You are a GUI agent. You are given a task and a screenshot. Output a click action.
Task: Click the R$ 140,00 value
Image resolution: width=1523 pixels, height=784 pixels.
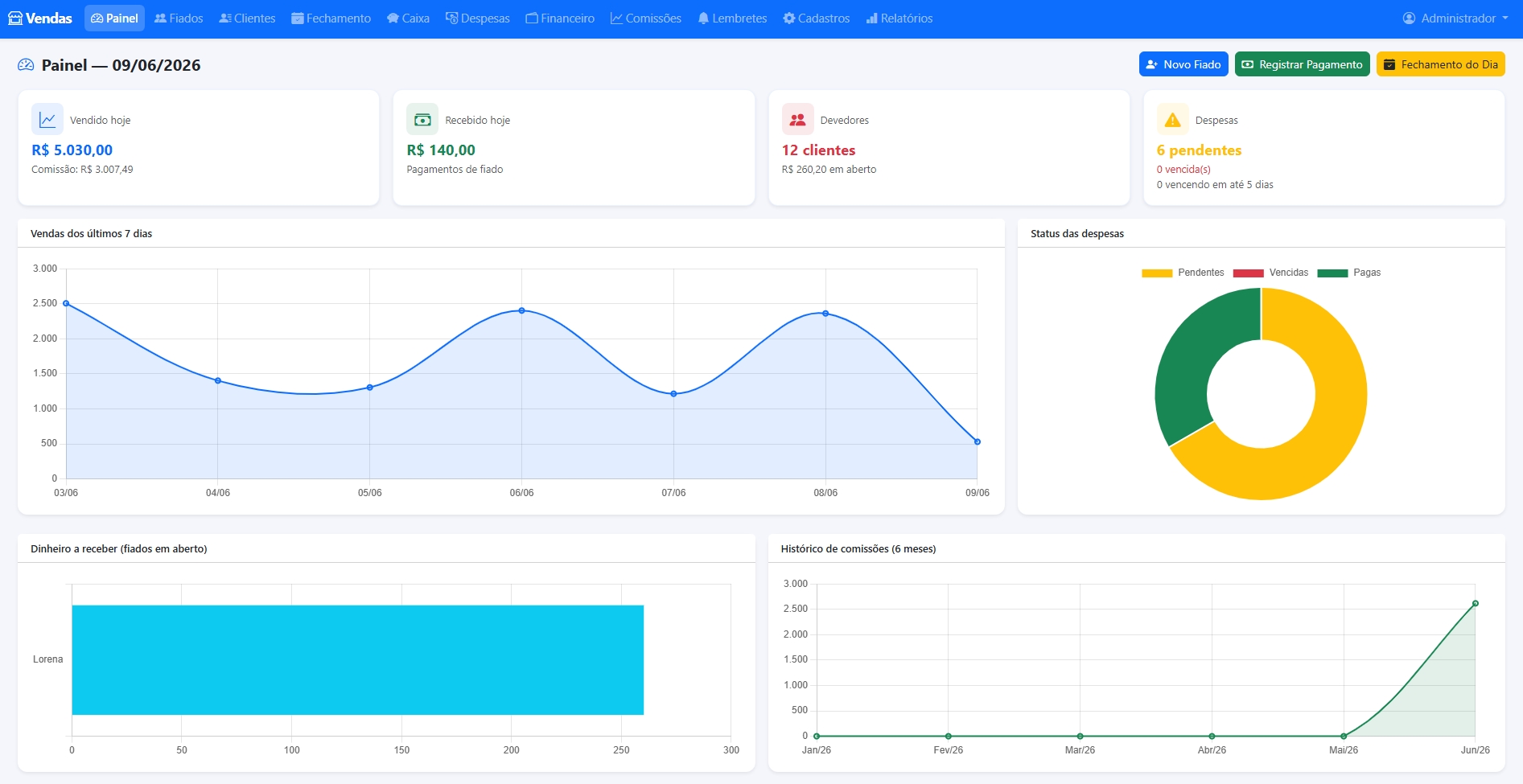(x=441, y=150)
